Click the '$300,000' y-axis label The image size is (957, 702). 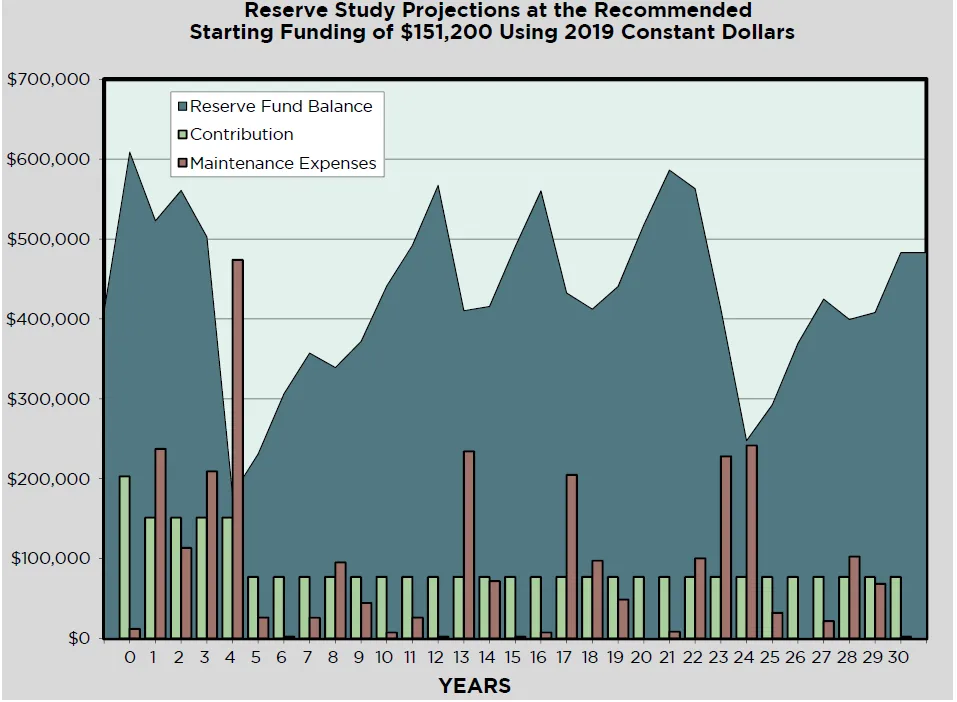[x=48, y=399]
